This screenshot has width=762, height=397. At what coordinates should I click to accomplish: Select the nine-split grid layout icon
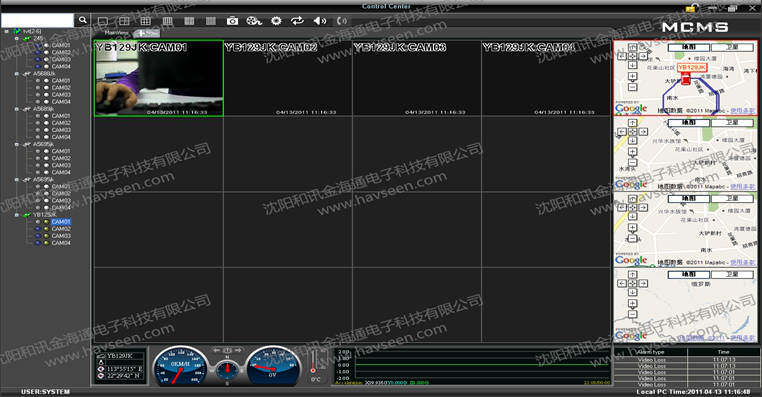(x=146, y=21)
